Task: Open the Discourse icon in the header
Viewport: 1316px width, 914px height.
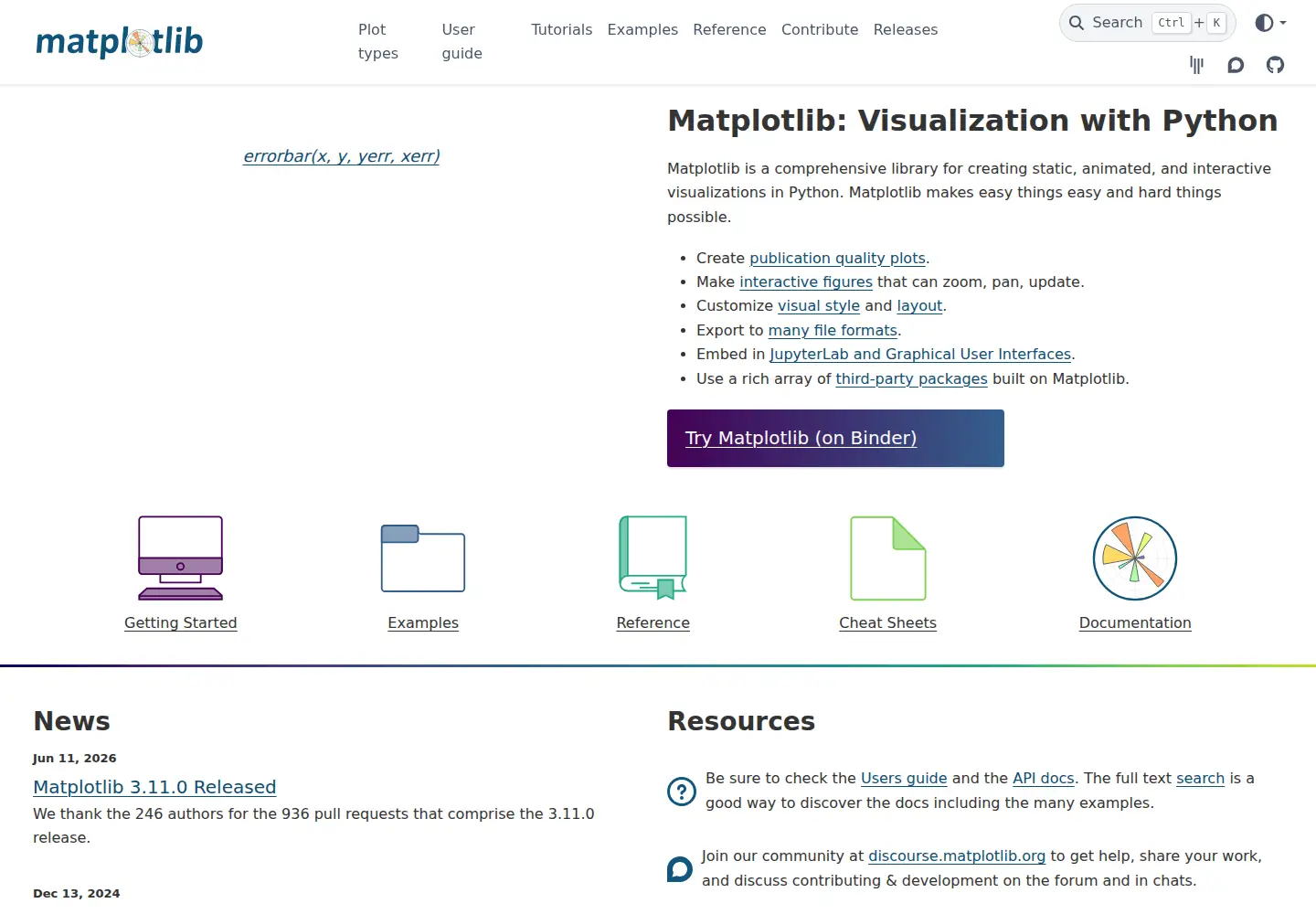Action: click(1236, 65)
